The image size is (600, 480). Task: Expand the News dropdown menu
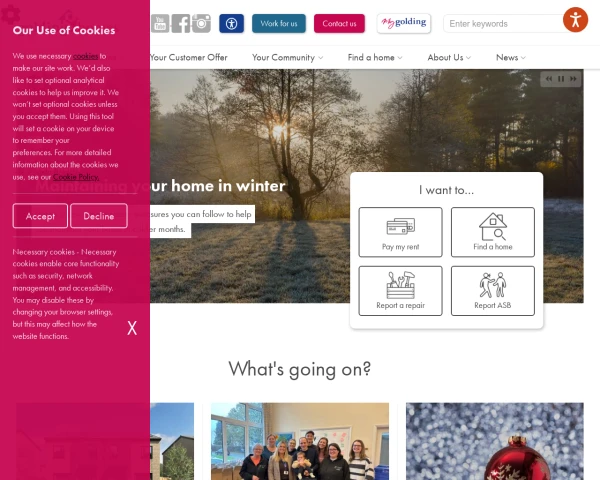click(x=511, y=57)
